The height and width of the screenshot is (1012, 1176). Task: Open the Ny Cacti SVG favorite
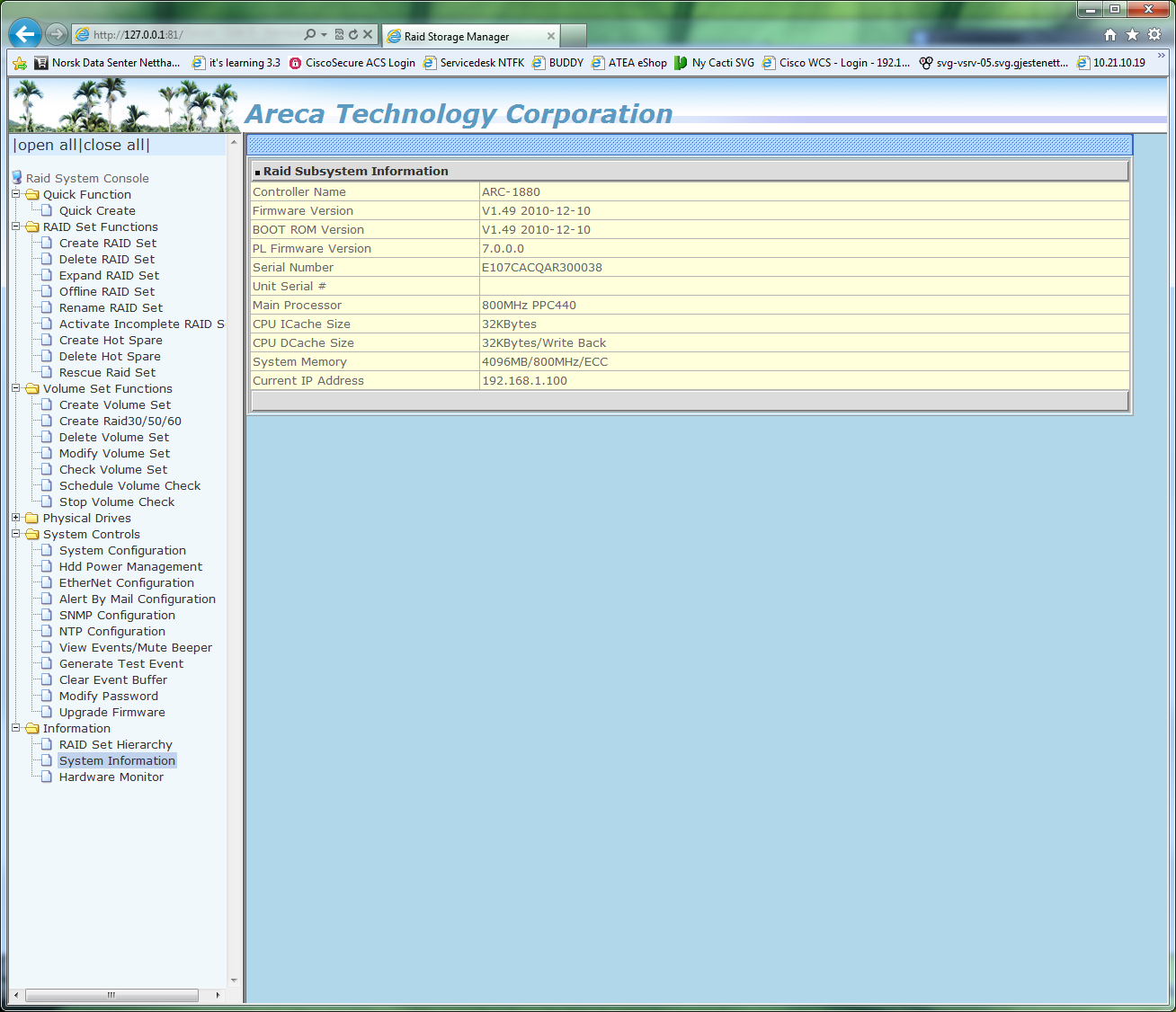[x=715, y=63]
